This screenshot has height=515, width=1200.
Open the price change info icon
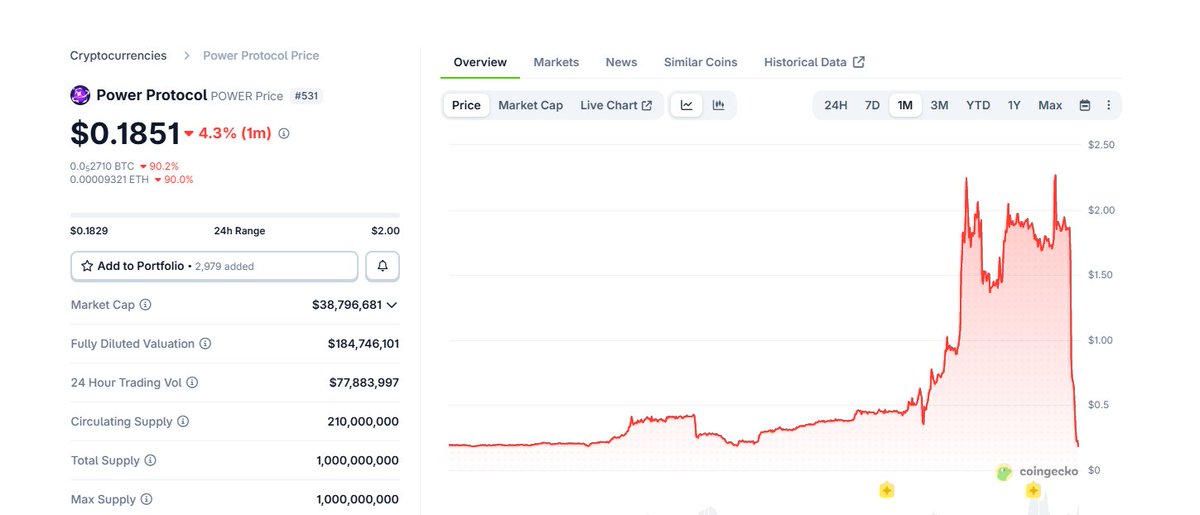point(284,133)
